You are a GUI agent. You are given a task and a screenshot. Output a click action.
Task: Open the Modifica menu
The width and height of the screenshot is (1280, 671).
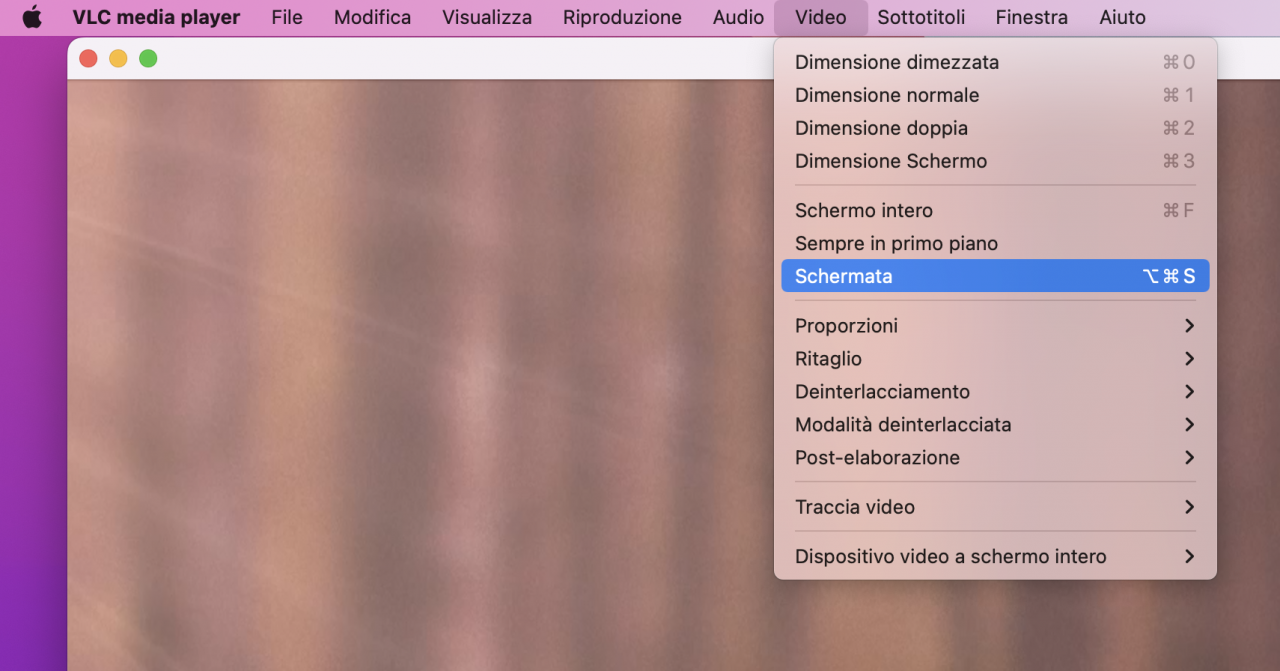point(372,17)
